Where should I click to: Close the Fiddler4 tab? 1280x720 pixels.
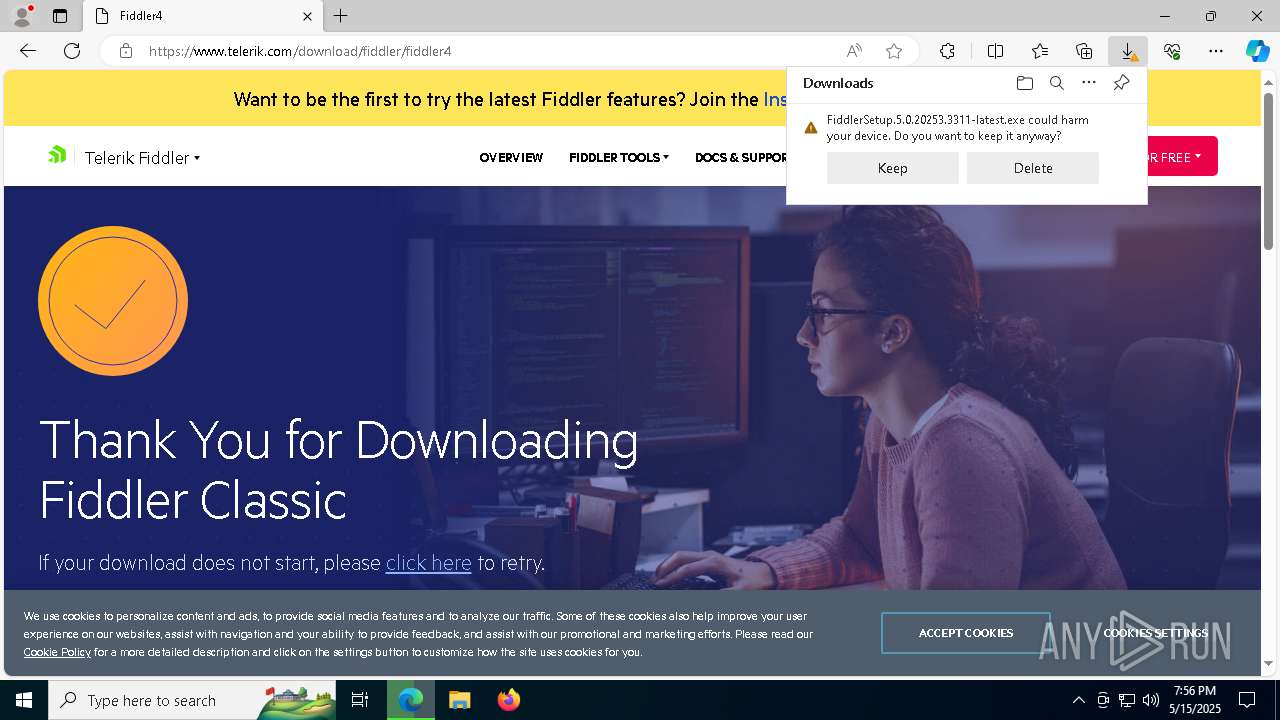307,16
